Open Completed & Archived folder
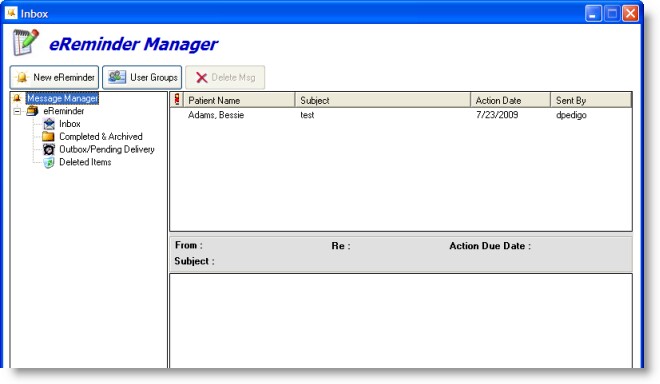The height and width of the screenshot is (384, 660). [101, 136]
